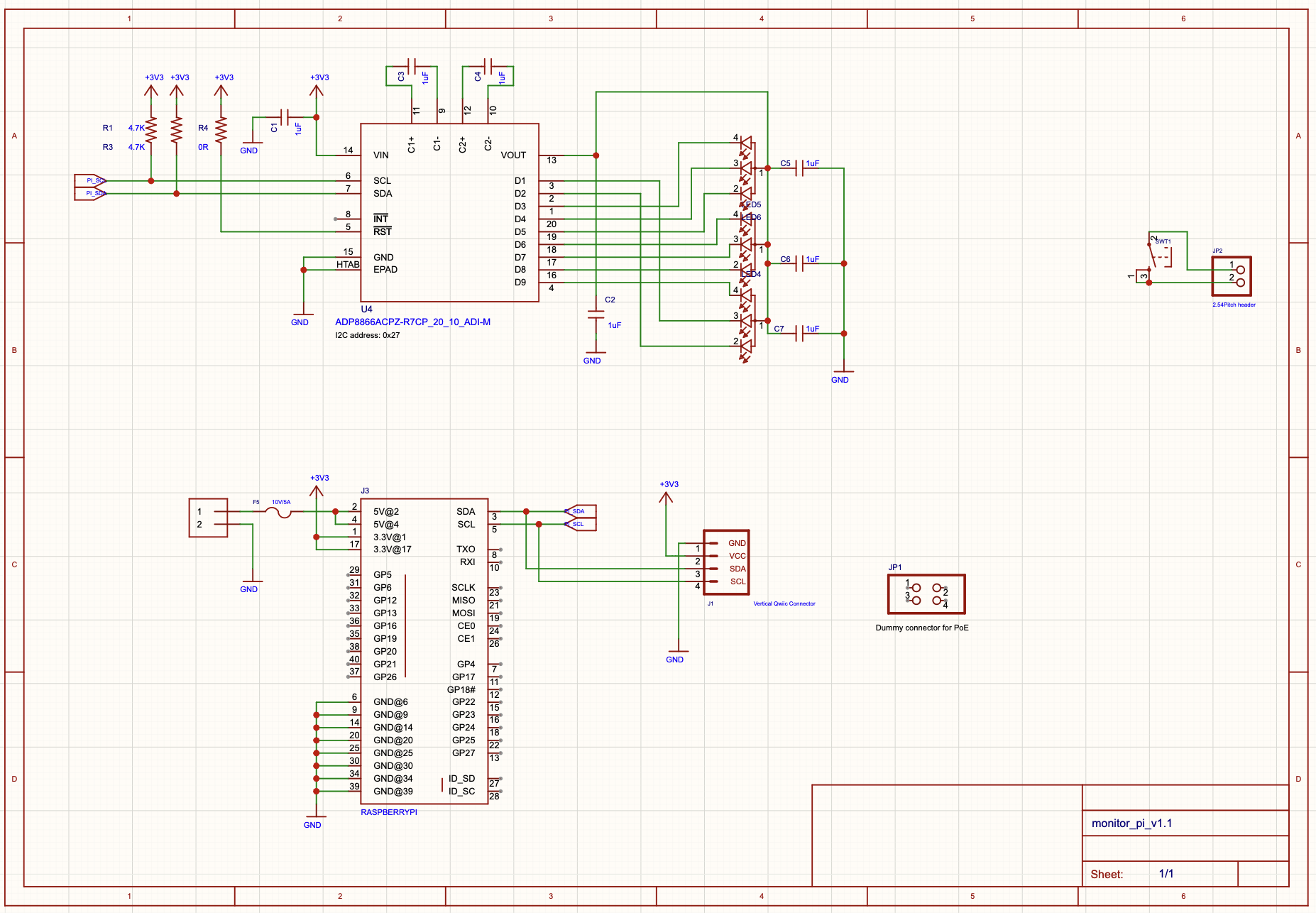Click the Dummy connector for PoE text
The height and width of the screenshot is (913, 1316).
click(922, 628)
